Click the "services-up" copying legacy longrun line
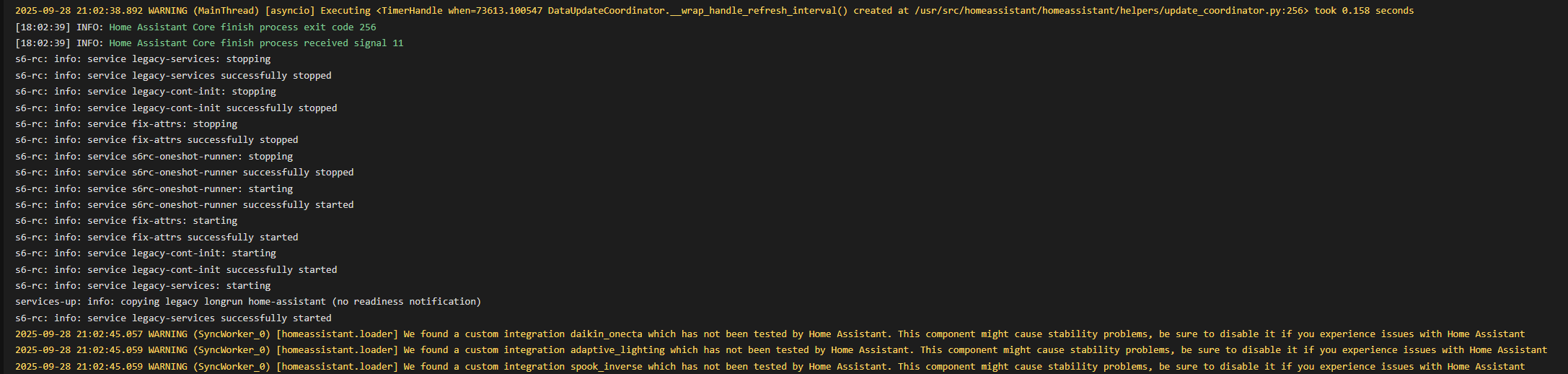The image size is (1568, 374). coord(248,302)
